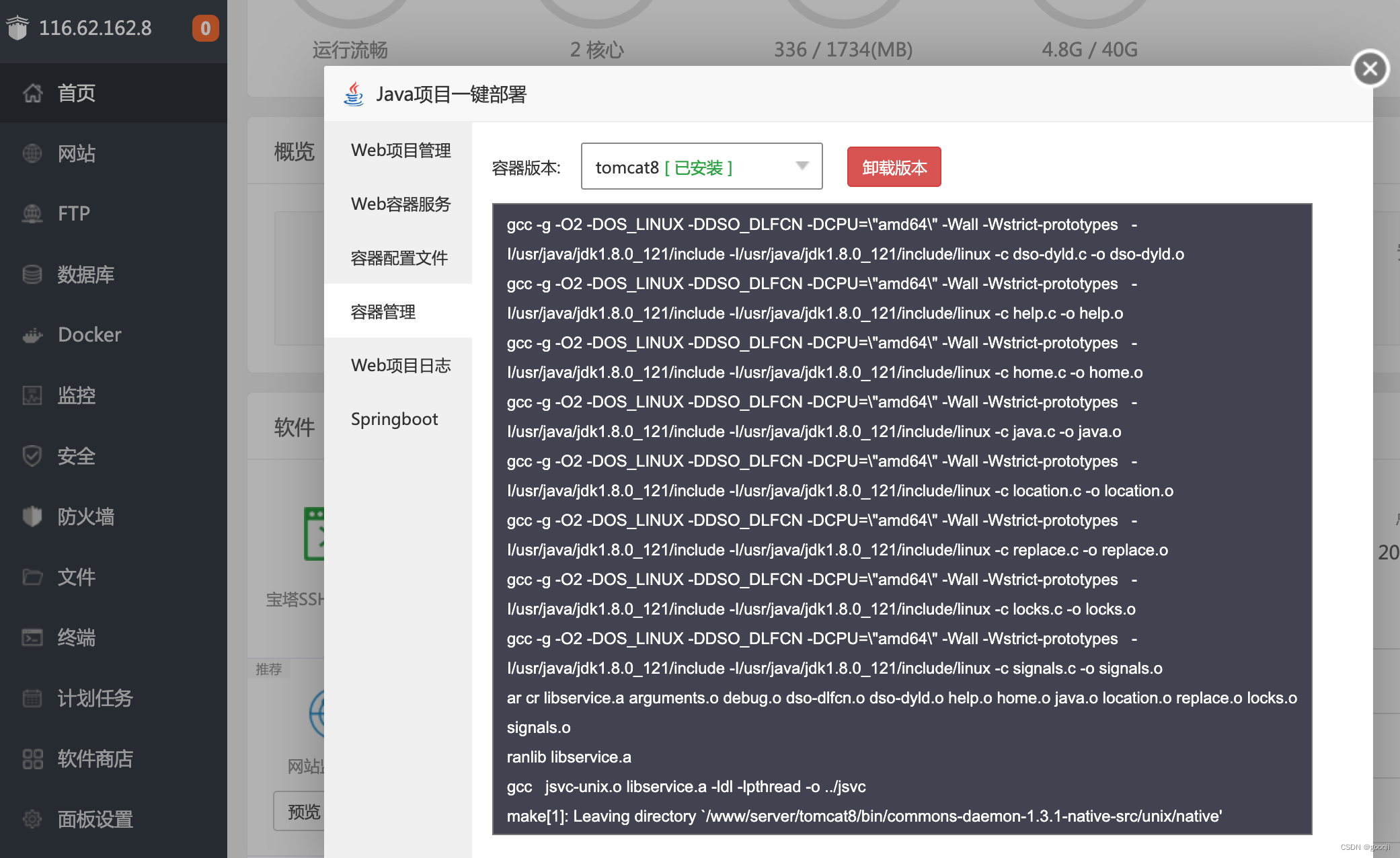
Task: Switch to Web项目管理 tab
Action: coord(398,149)
